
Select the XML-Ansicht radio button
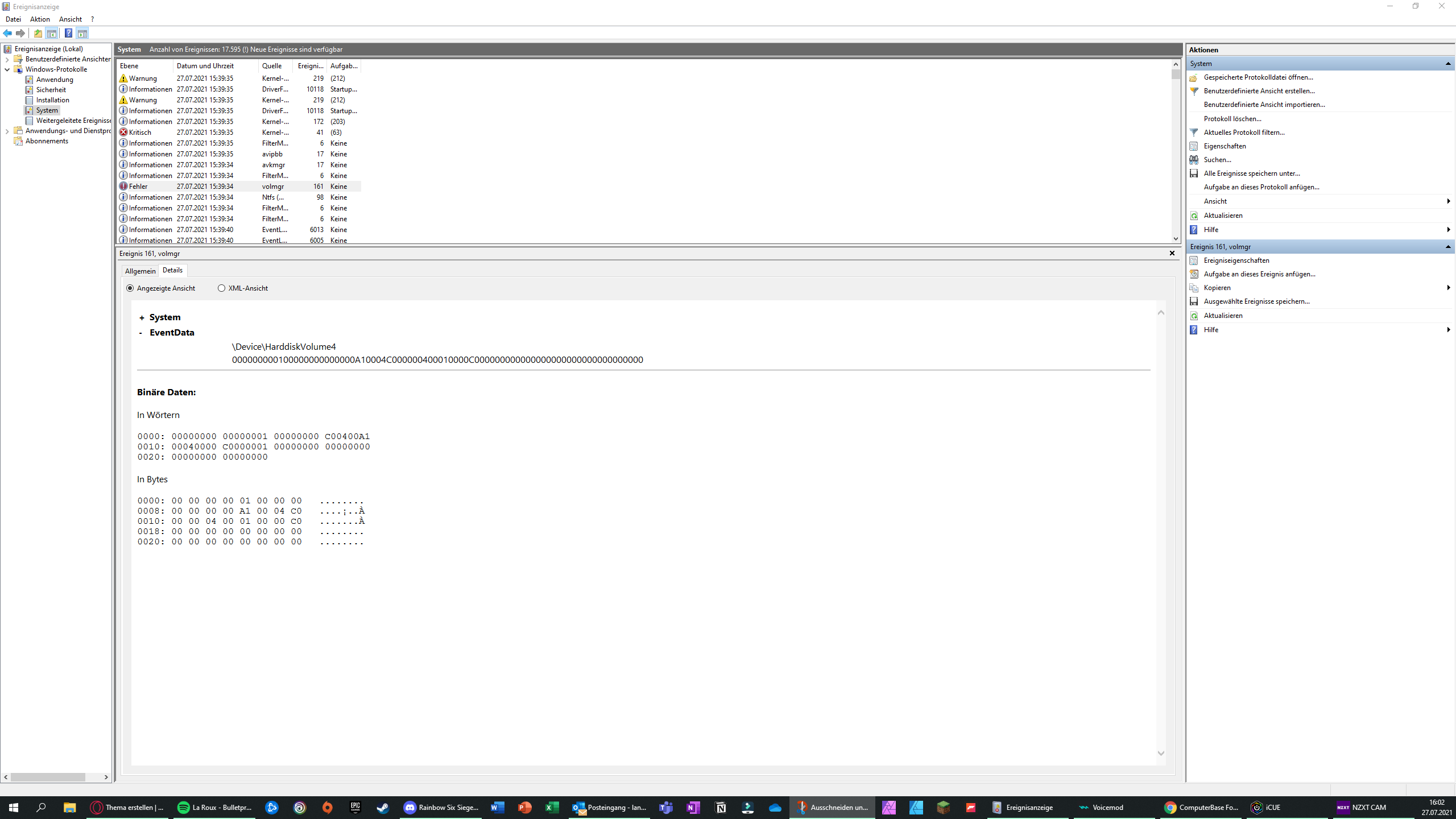point(221,288)
